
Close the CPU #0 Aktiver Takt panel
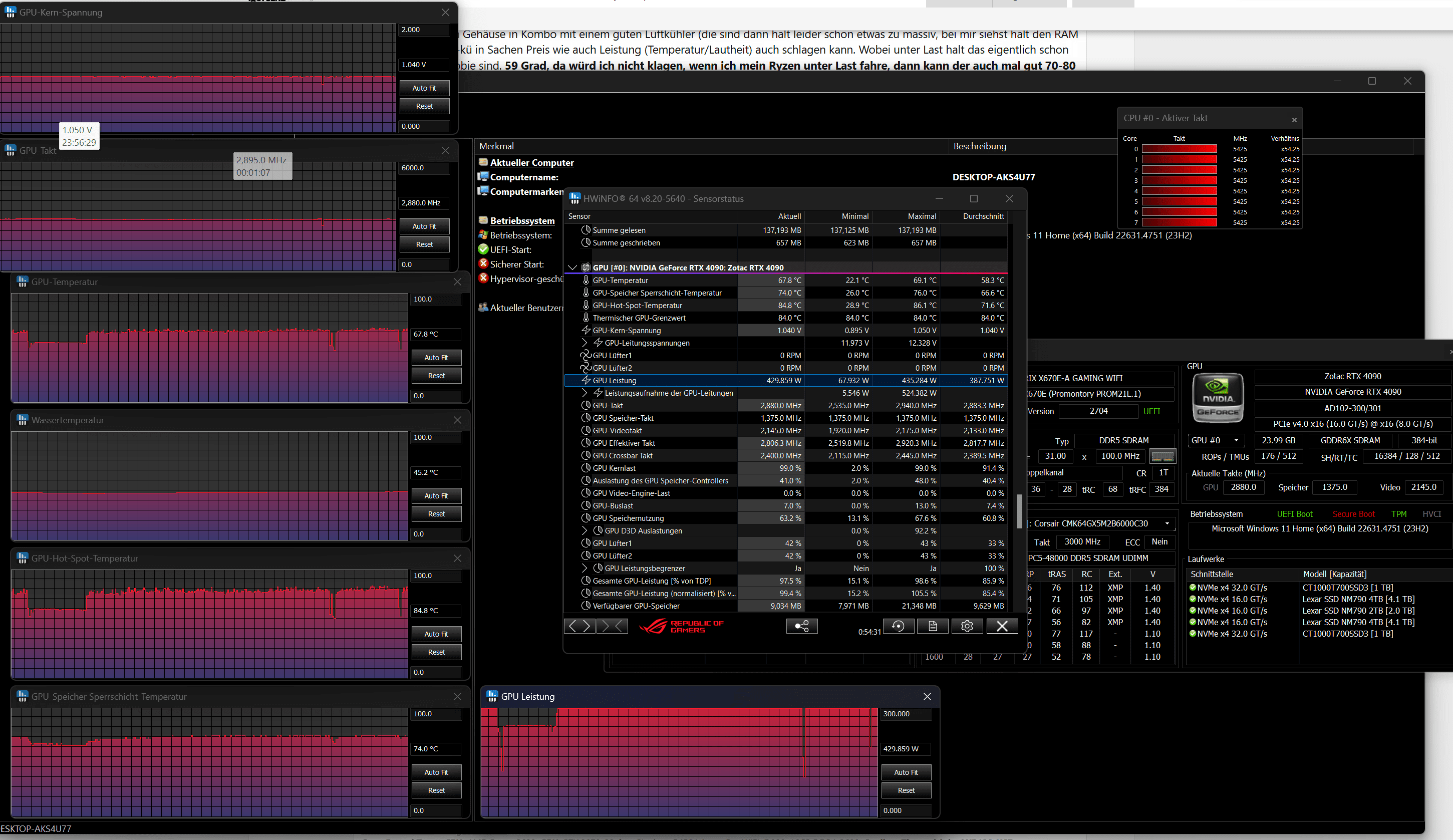coord(1294,120)
